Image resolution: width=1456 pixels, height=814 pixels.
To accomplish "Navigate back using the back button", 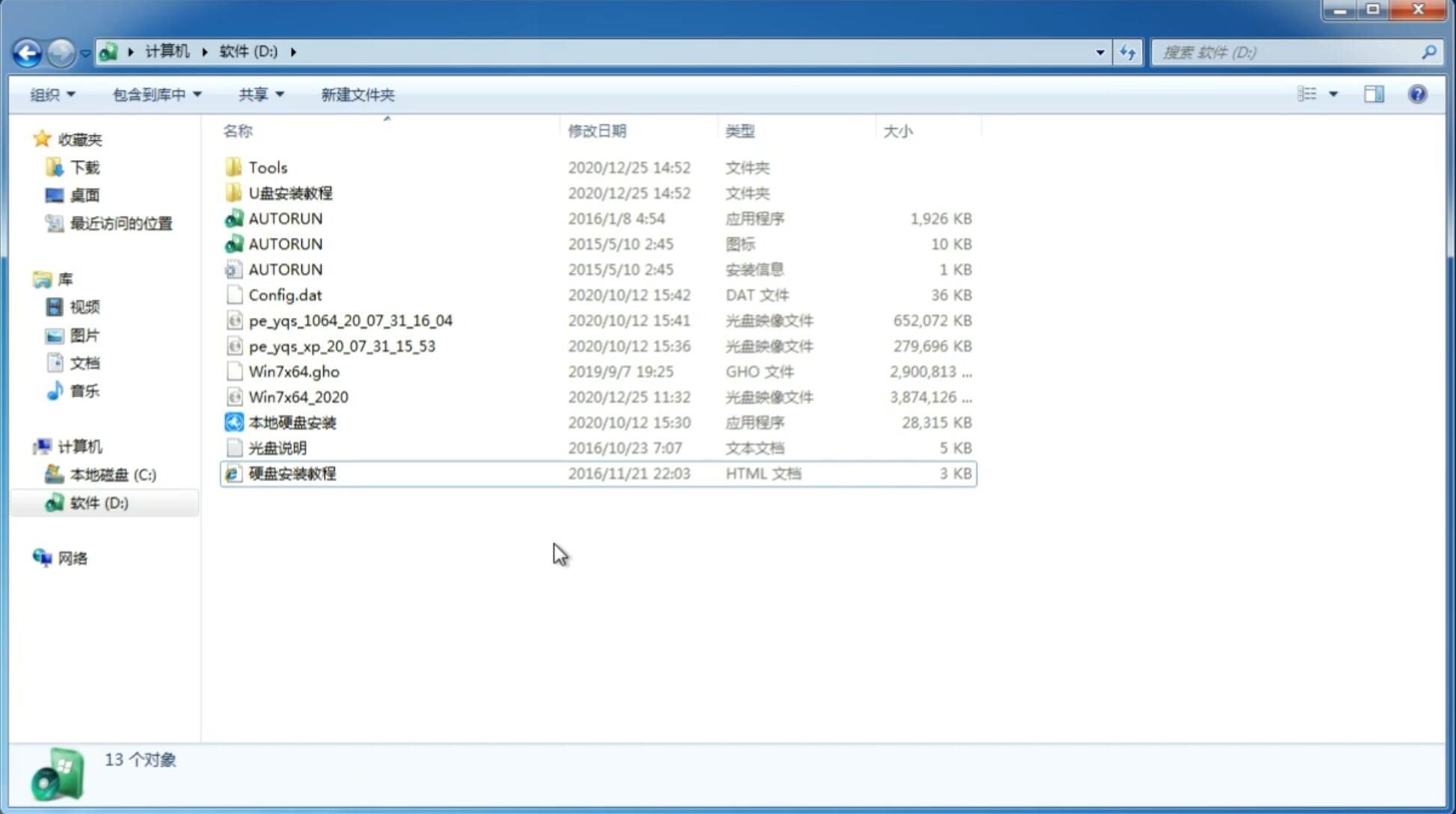I will pyautogui.click(x=27, y=51).
